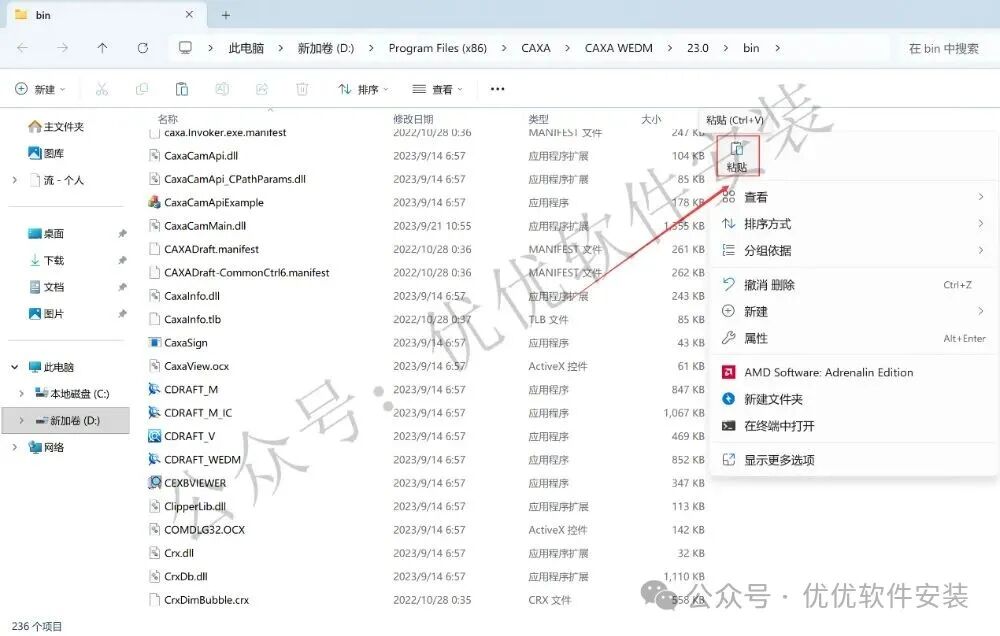Image resolution: width=1000 pixels, height=636 pixels.
Task: Click the CDRAFT_V application icon
Action: pyautogui.click(x=154, y=436)
